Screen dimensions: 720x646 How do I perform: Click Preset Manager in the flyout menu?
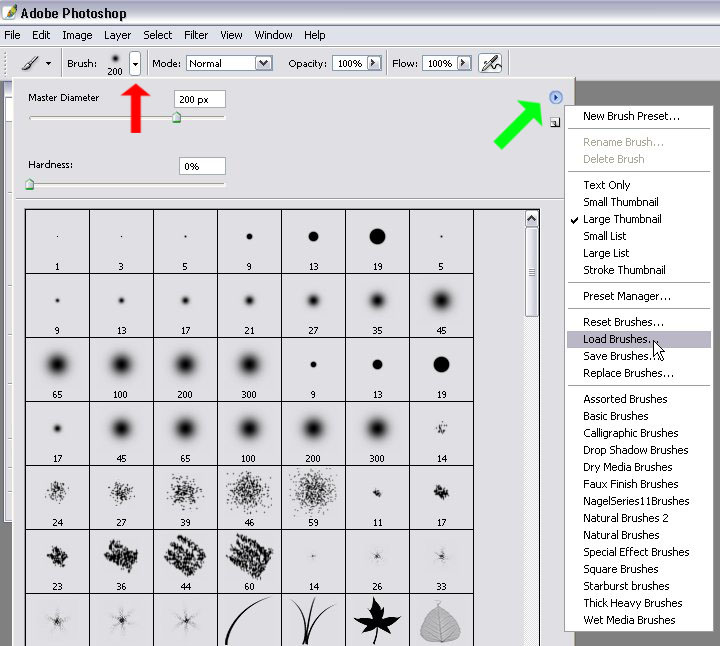627,296
